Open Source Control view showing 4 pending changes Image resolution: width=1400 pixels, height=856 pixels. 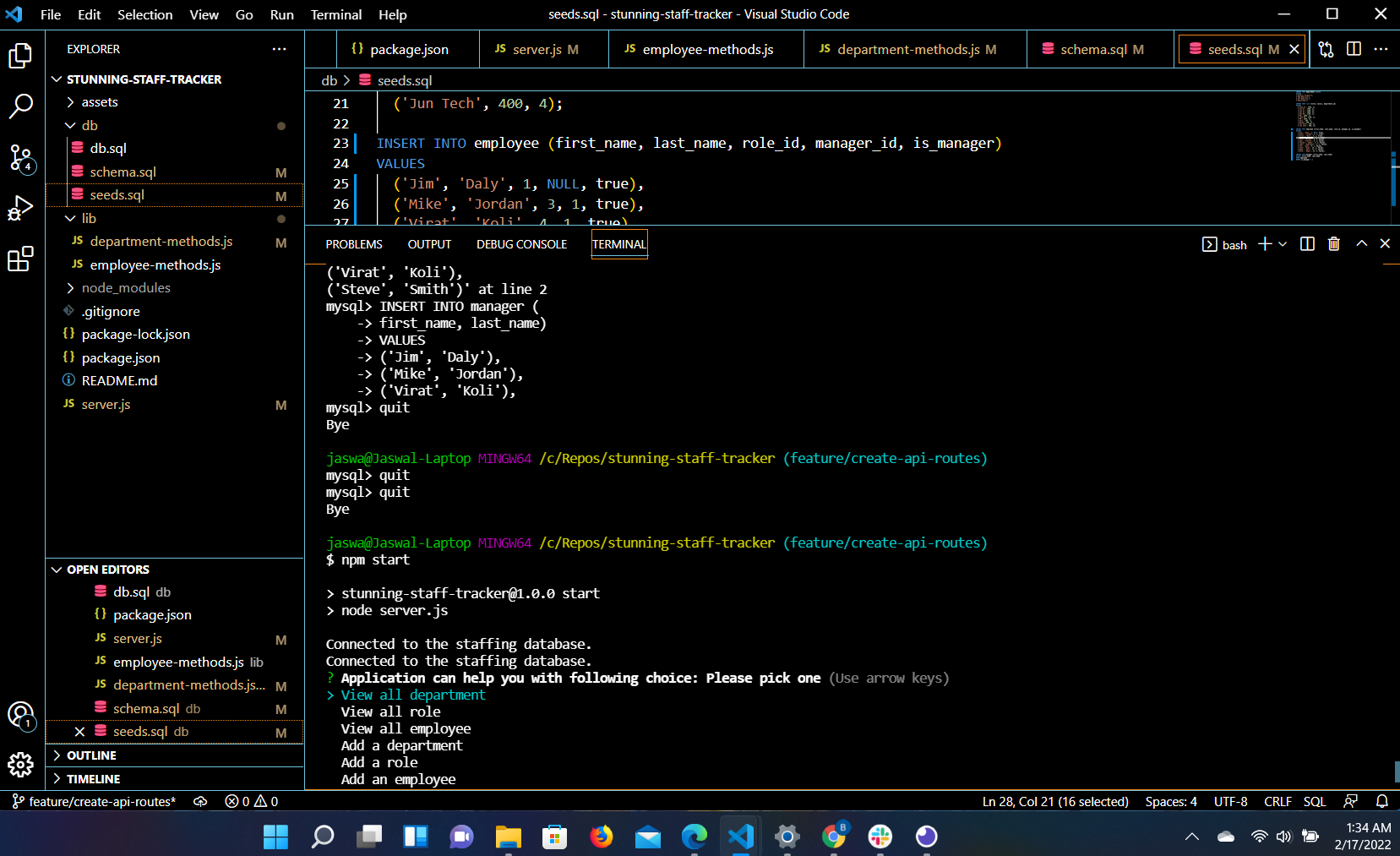[x=20, y=157]
